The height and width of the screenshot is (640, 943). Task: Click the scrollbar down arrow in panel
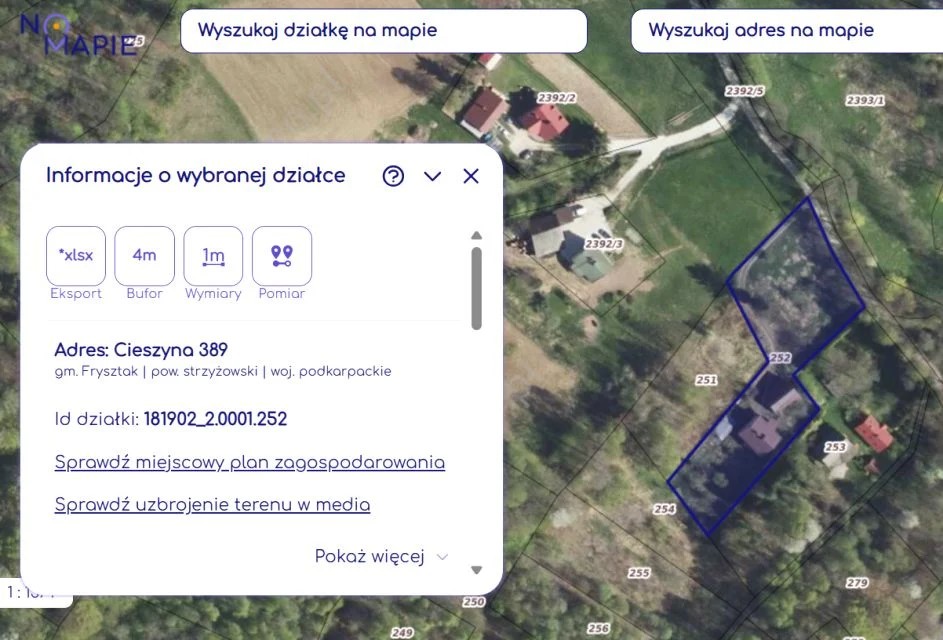tap(476, 570)
